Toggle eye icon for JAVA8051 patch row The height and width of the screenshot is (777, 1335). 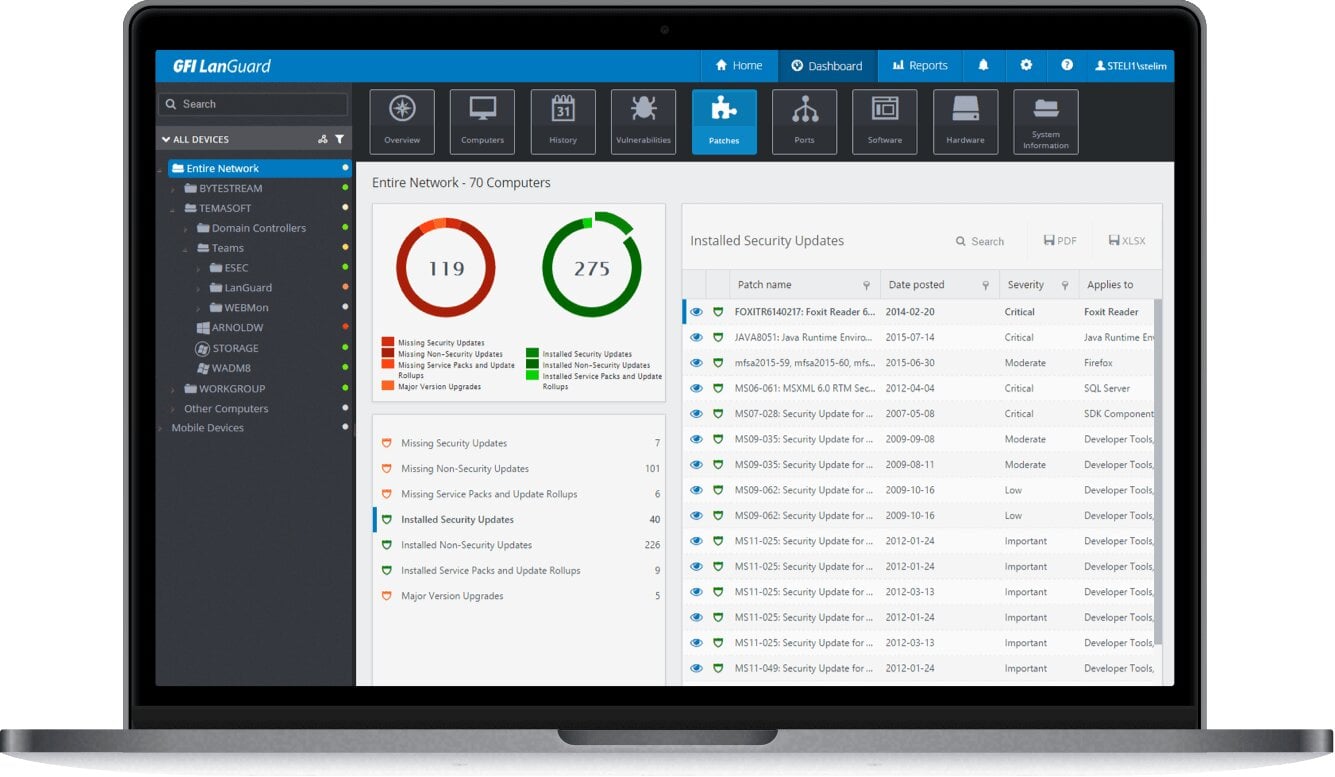click(x=696, y=337)
